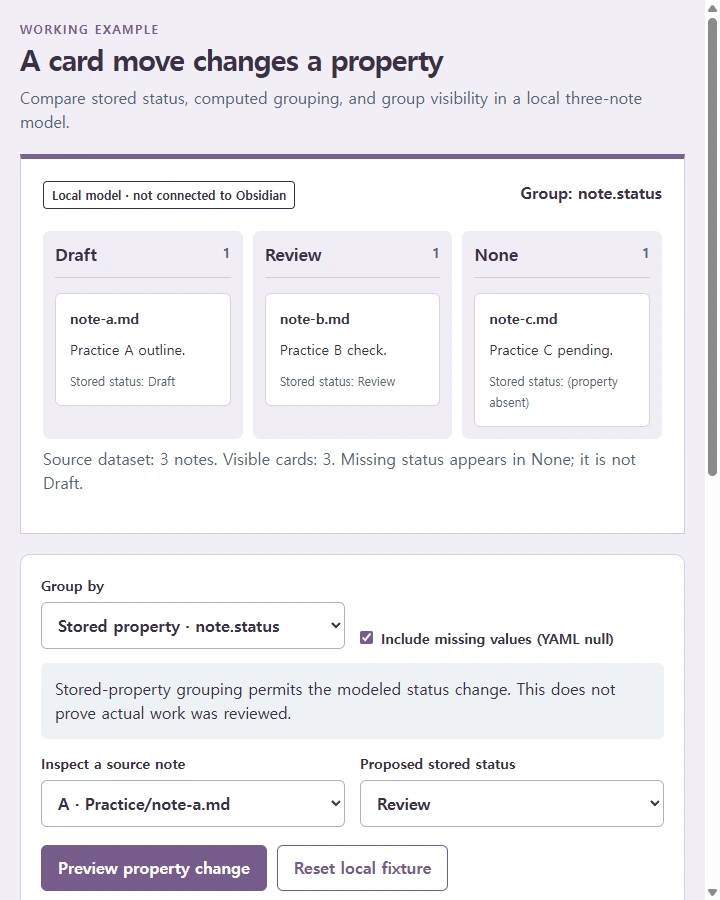The image size is (720, 900).
Task: Click the None column header
Action: [496, 255]
